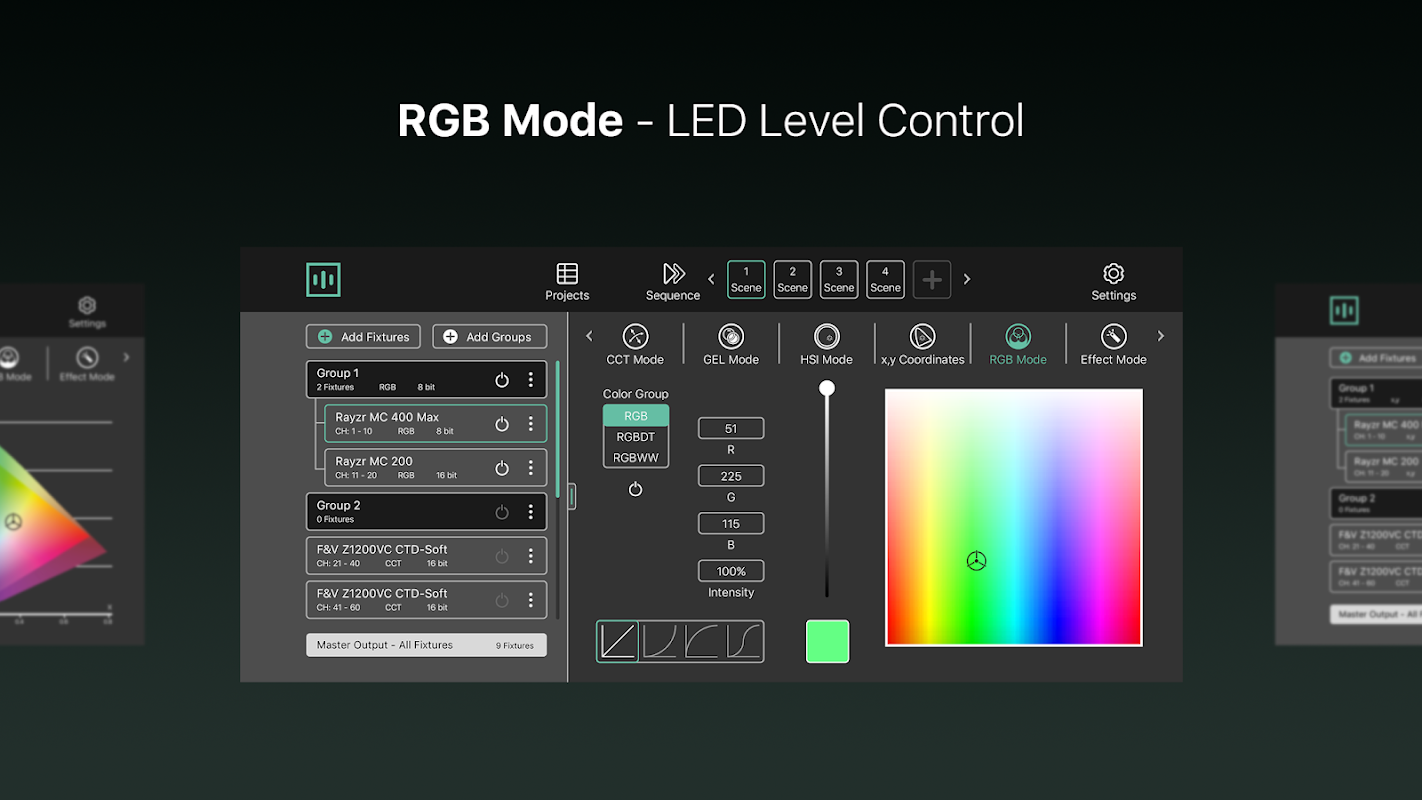Show next mode tabs with right chevron
The image size is (1422, 800).
coord(1160,336)
